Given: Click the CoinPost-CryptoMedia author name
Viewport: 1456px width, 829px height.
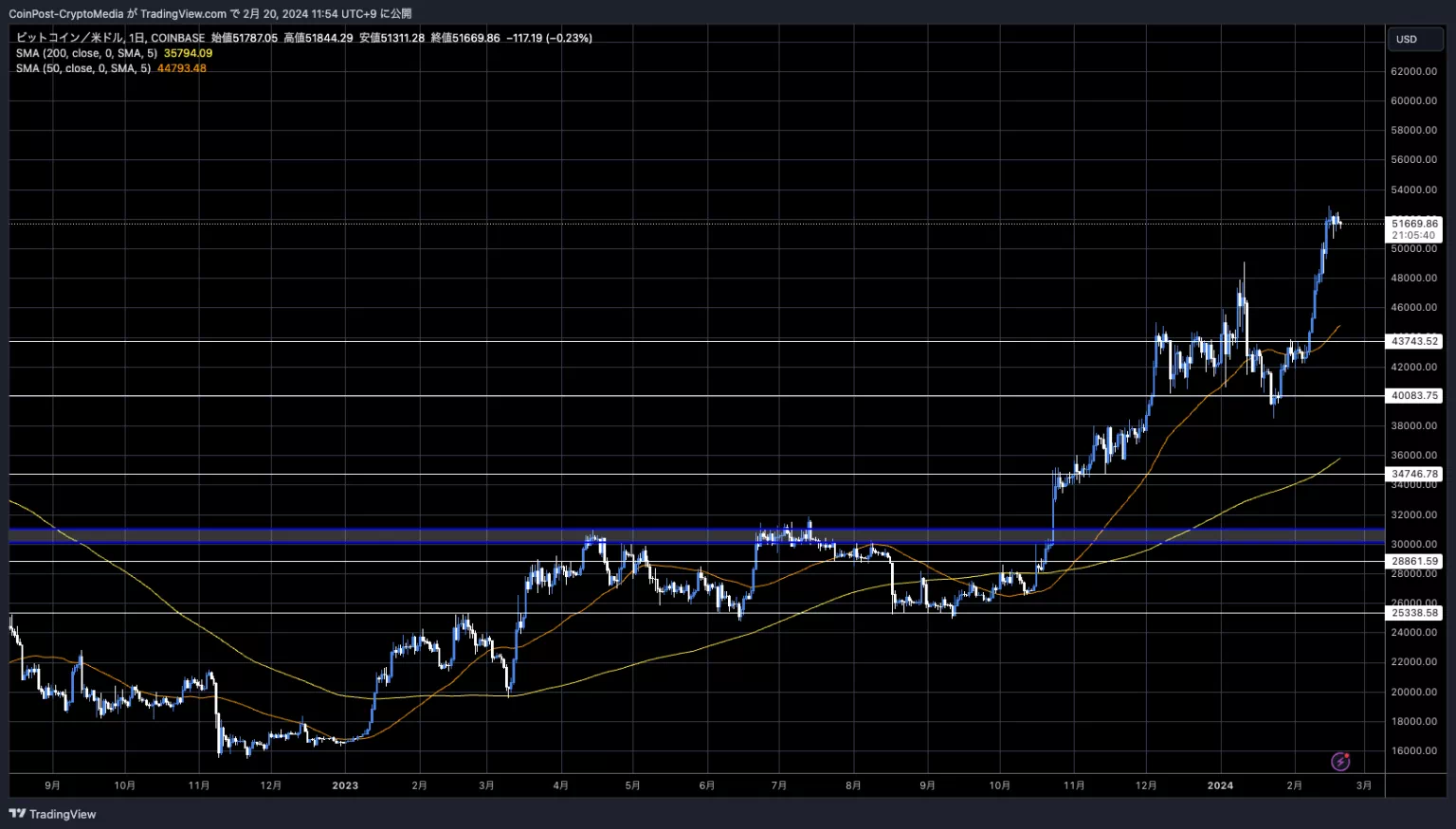Looking at the screenshot, I should (x=66, y=13).
